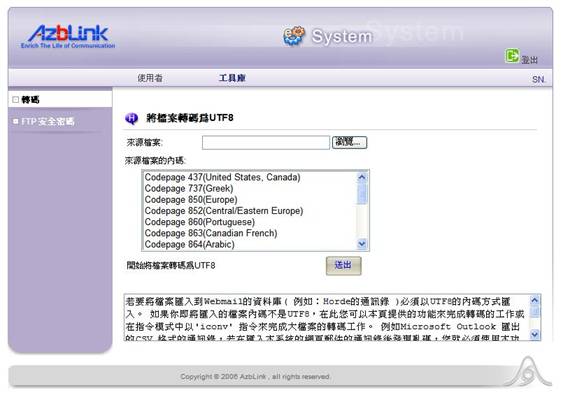Click the AzbLink logo
This screenshot has width=563, height=395.
pos(68,37)
